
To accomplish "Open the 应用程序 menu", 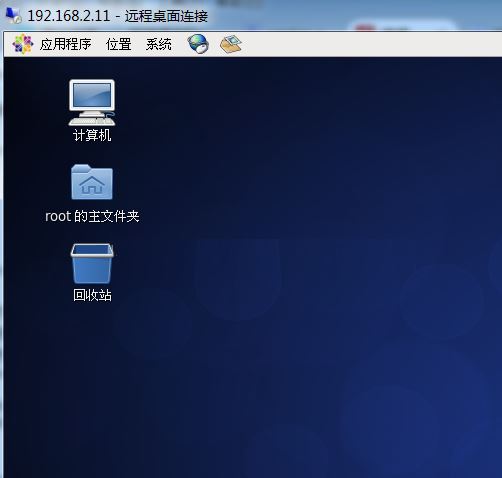I will (65, 44).
